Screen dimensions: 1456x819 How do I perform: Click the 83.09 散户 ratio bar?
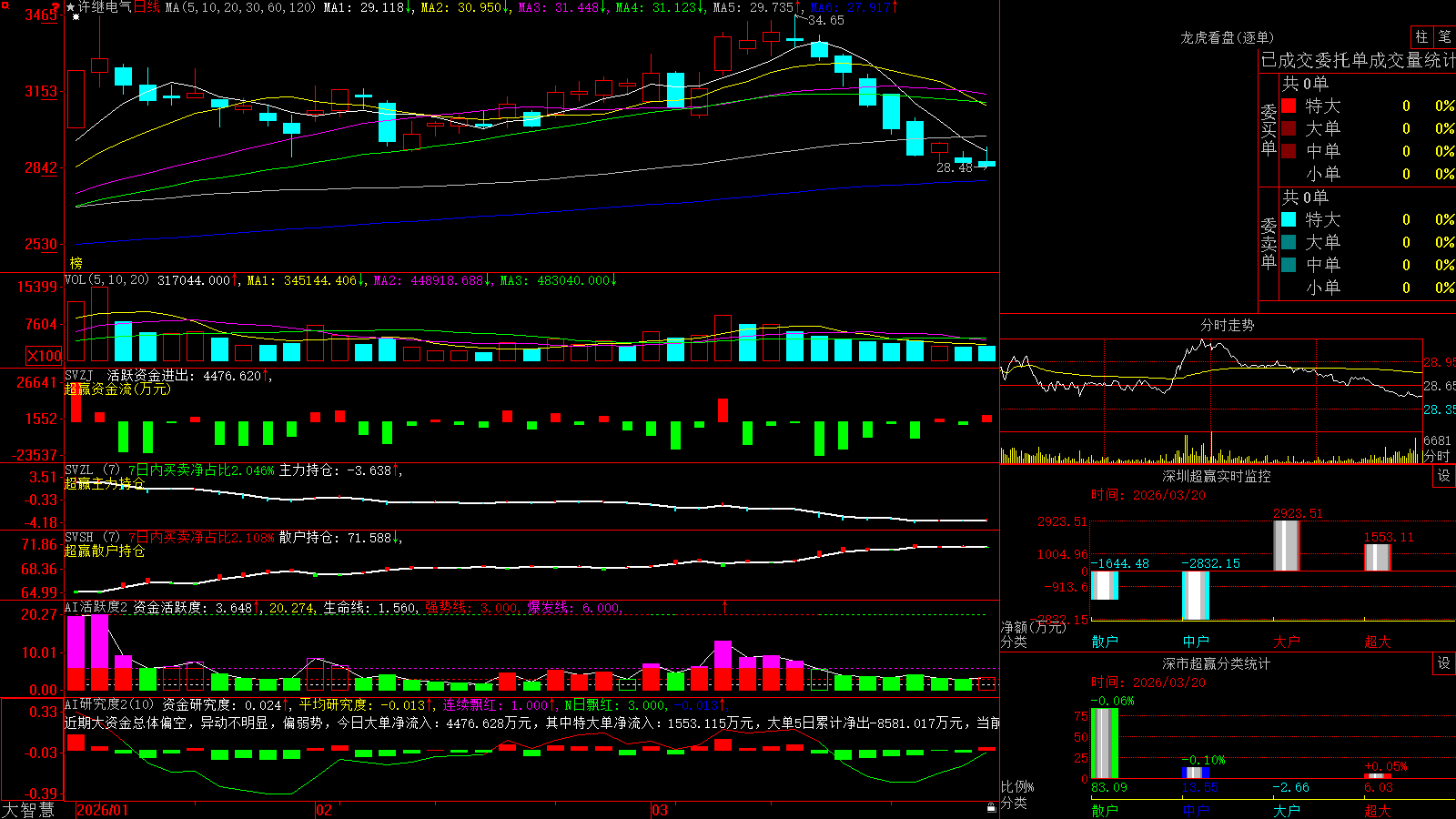click(1105, 743)
